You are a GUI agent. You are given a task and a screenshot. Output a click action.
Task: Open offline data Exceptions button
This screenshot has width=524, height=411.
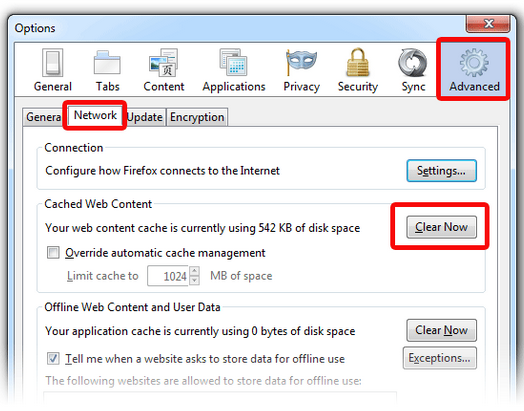[439, 358]
